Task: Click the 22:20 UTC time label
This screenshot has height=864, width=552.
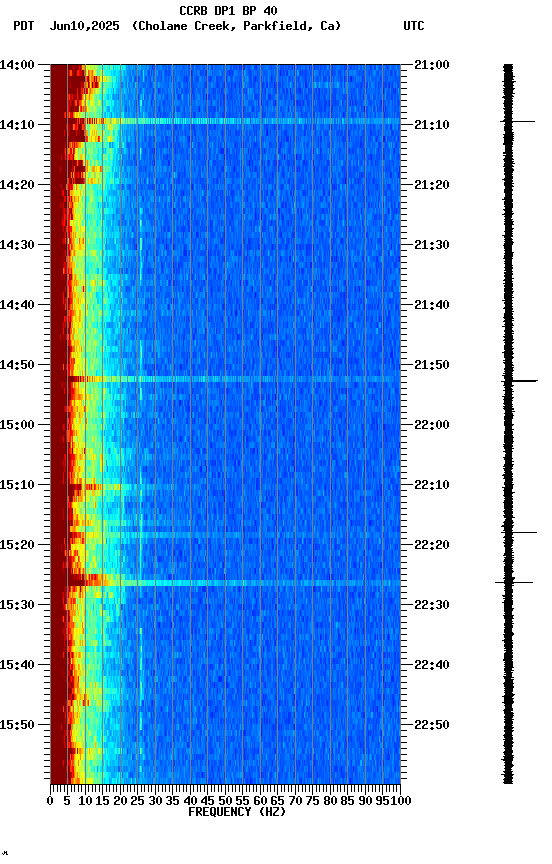Action: click(x=432, y=546)
